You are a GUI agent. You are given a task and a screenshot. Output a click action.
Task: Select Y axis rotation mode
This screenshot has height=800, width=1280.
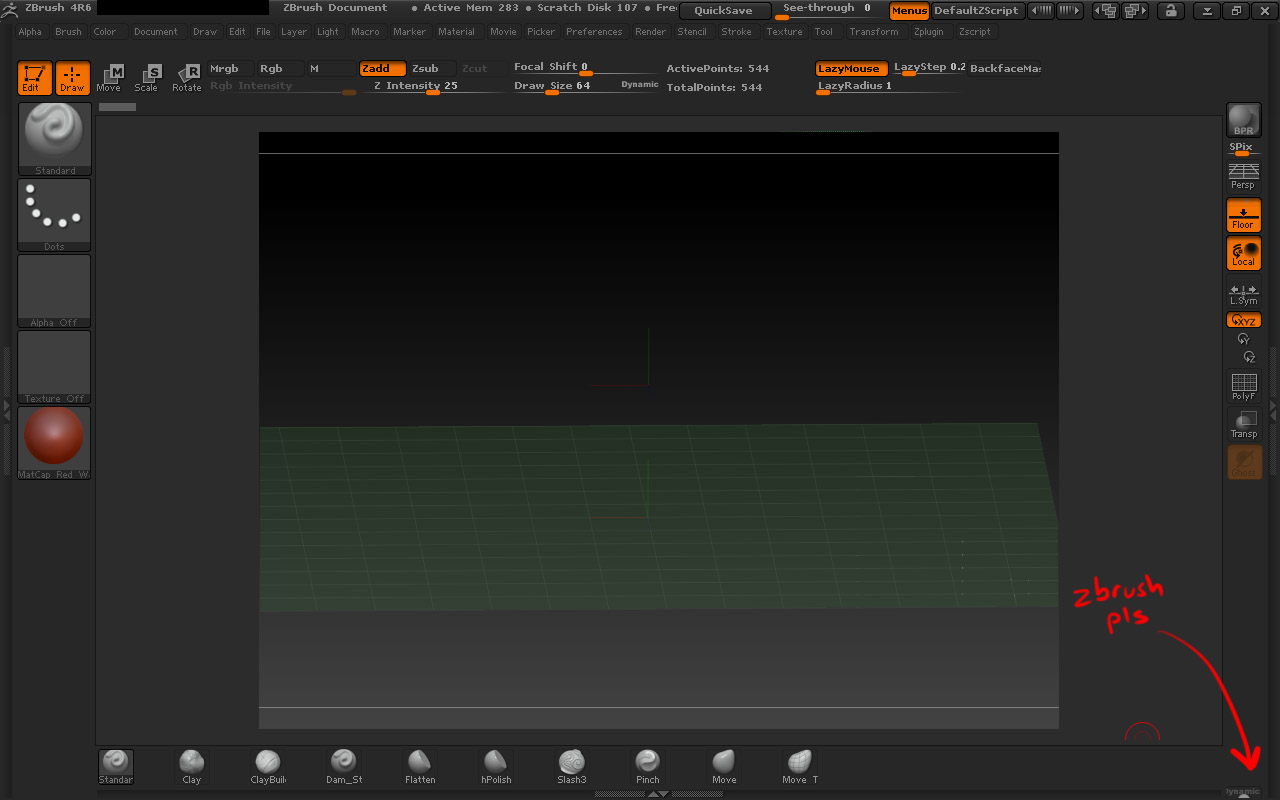click(x=1244, y=339)
